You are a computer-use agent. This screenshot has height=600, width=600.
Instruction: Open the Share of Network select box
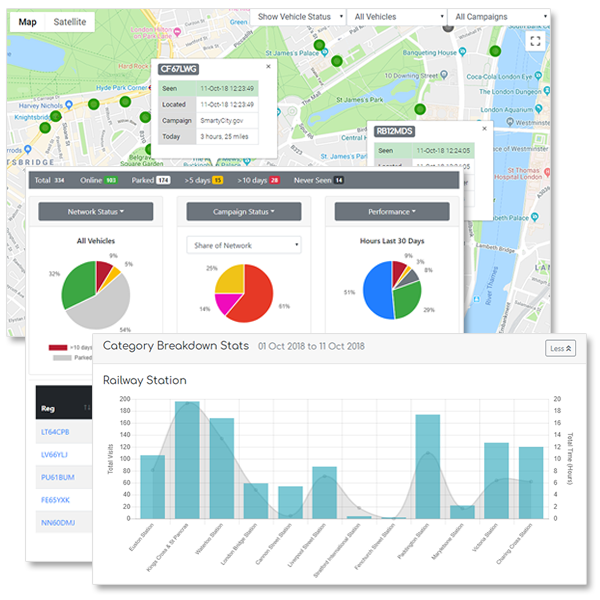tap(244, 245)
